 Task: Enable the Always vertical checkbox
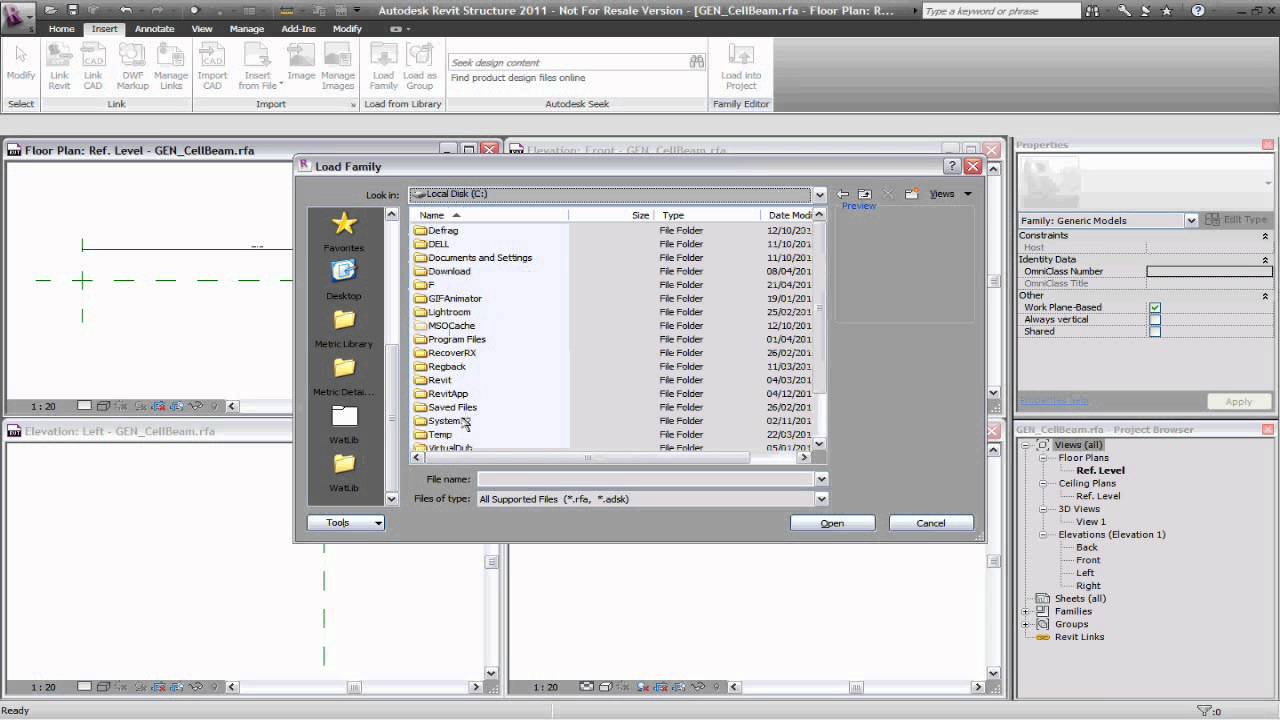tap(1155, 320)
